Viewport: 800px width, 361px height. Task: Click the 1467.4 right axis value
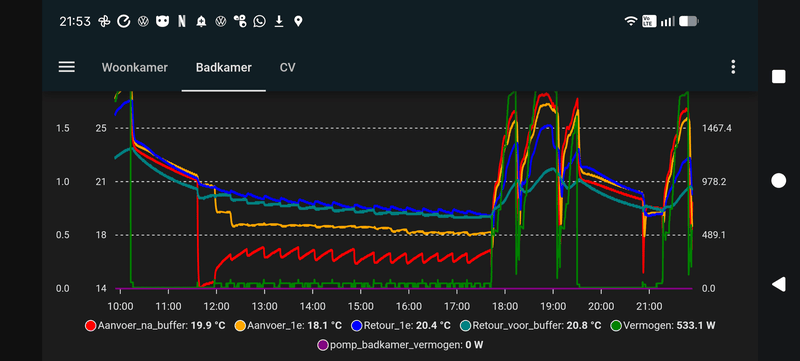click(x=717, y=128)
